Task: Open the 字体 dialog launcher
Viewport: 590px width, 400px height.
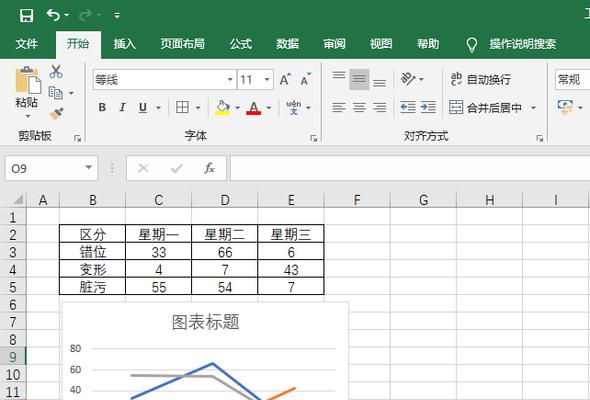Action: (313, 138)
